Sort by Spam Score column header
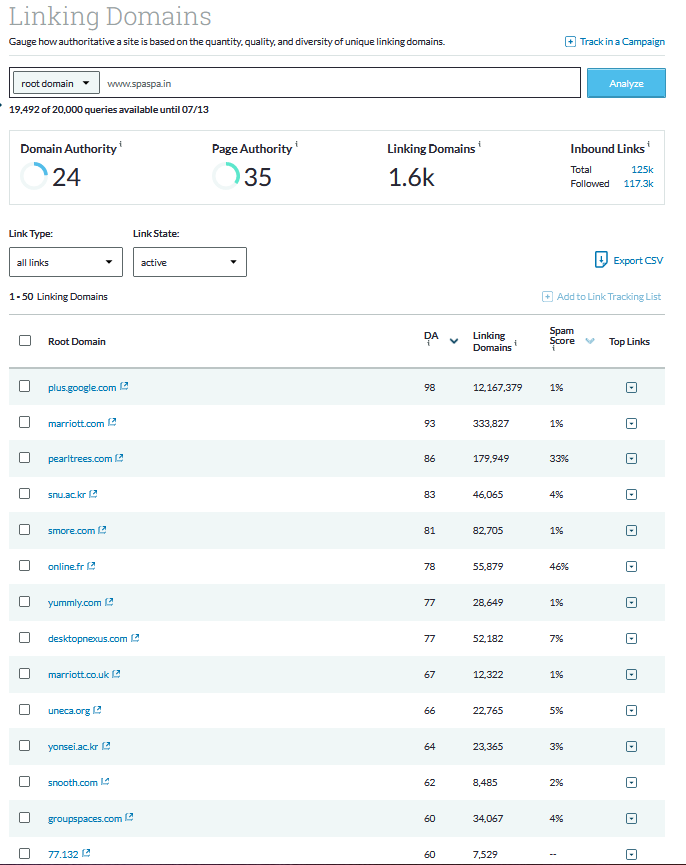 tap(562, 337)
